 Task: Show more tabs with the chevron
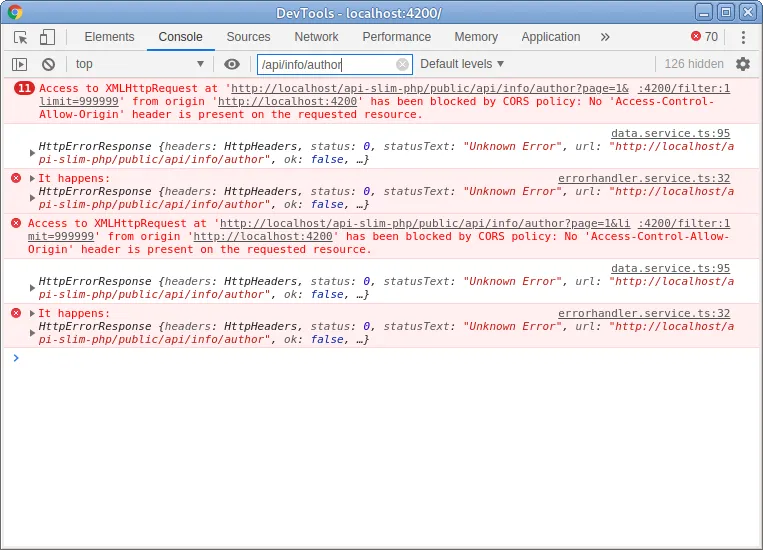click(605, 37)
